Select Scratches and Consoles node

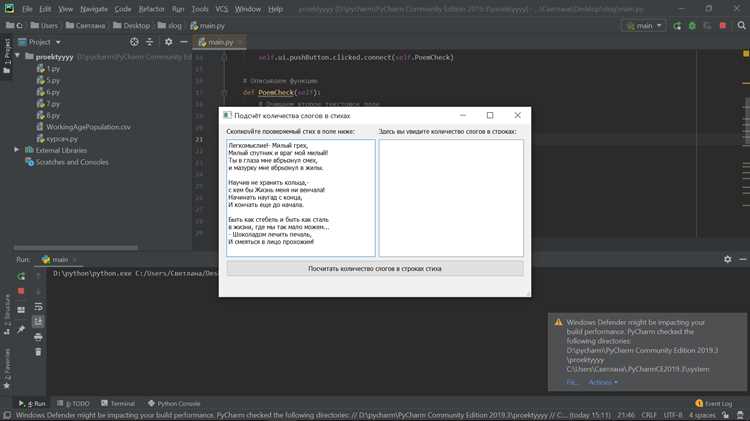[67, 162]
